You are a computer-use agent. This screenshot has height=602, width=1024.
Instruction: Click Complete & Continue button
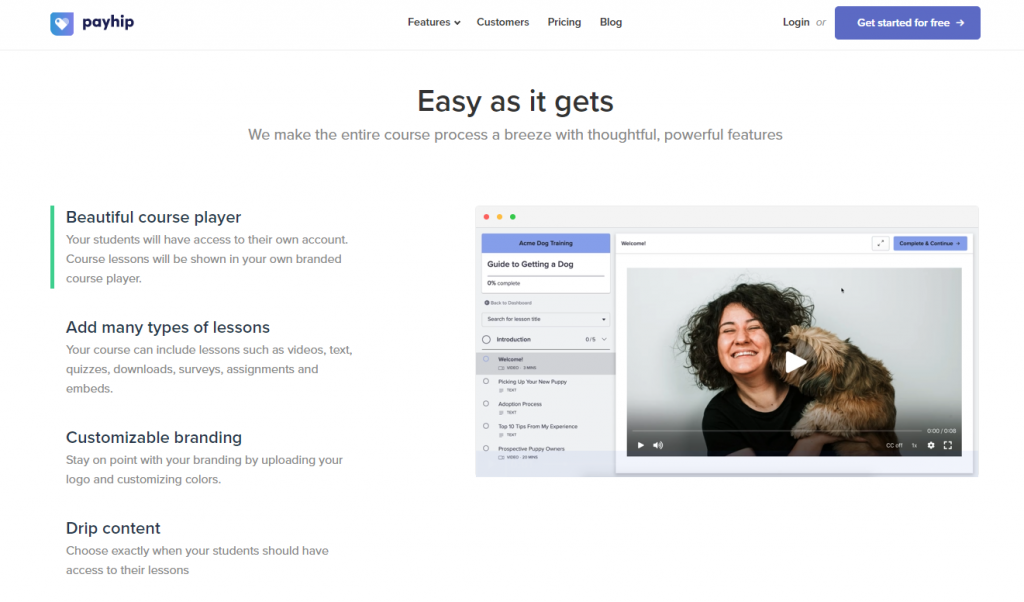pos(930,243)
